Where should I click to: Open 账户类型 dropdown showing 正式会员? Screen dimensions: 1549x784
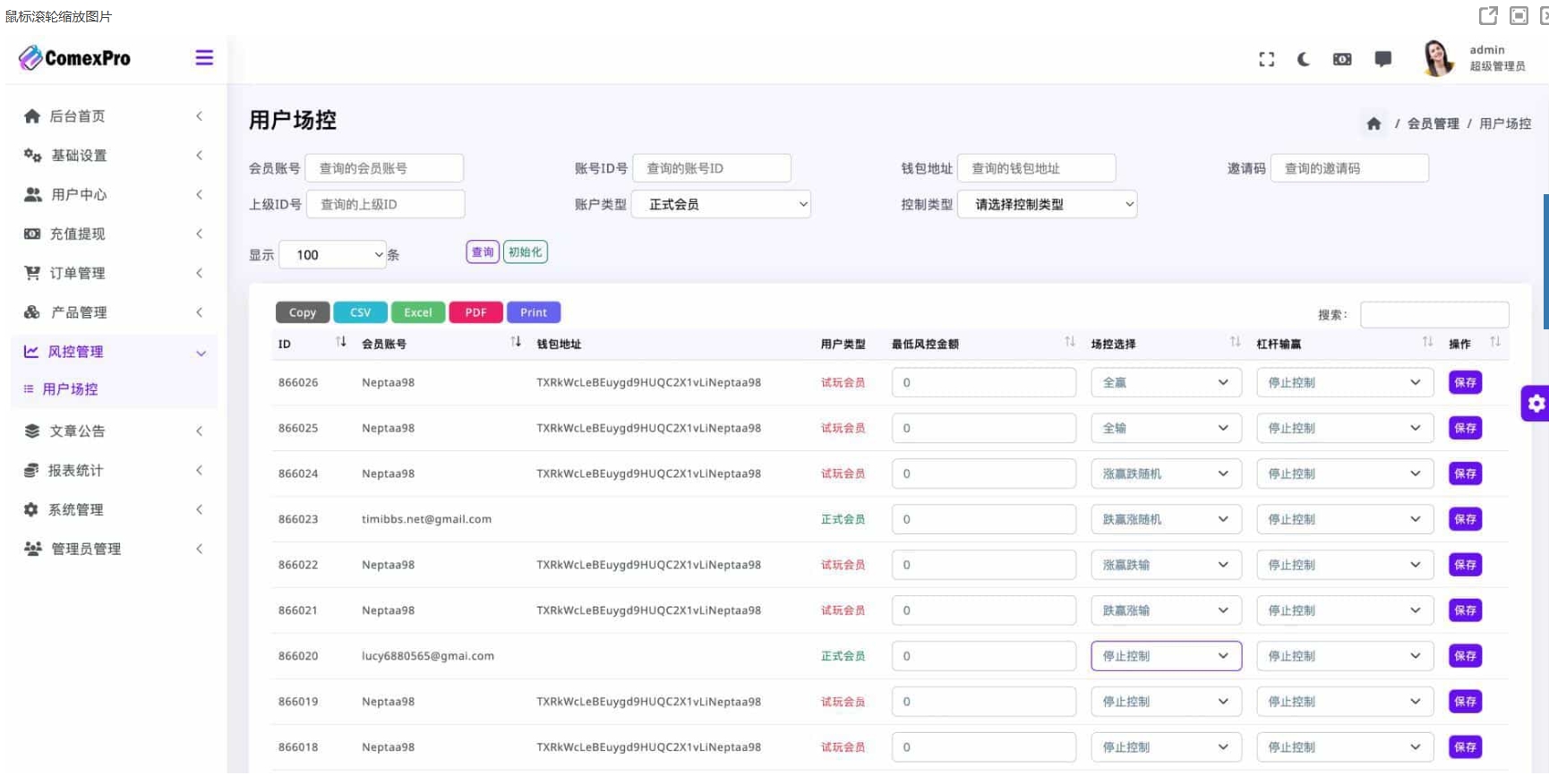pos(721,204)
